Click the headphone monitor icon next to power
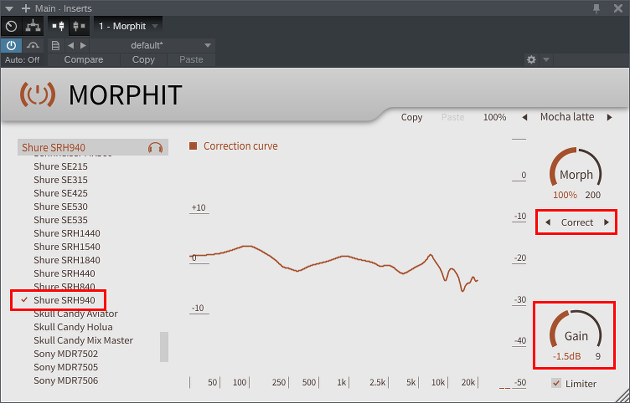 (33, 45)
